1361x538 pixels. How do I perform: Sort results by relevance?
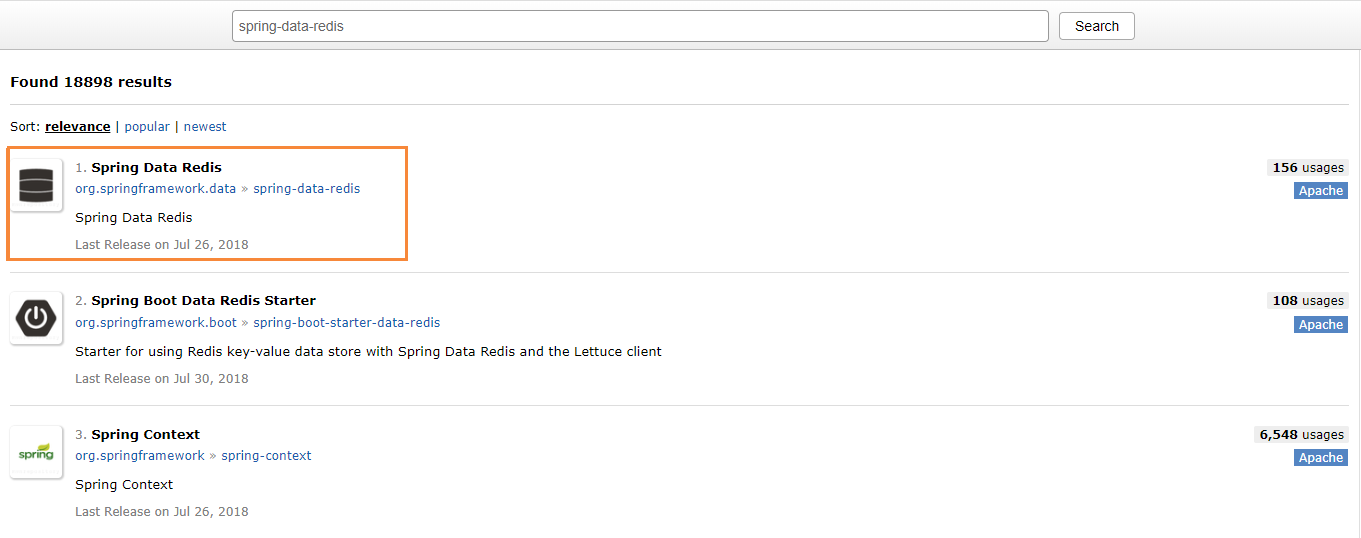(78, 127)
